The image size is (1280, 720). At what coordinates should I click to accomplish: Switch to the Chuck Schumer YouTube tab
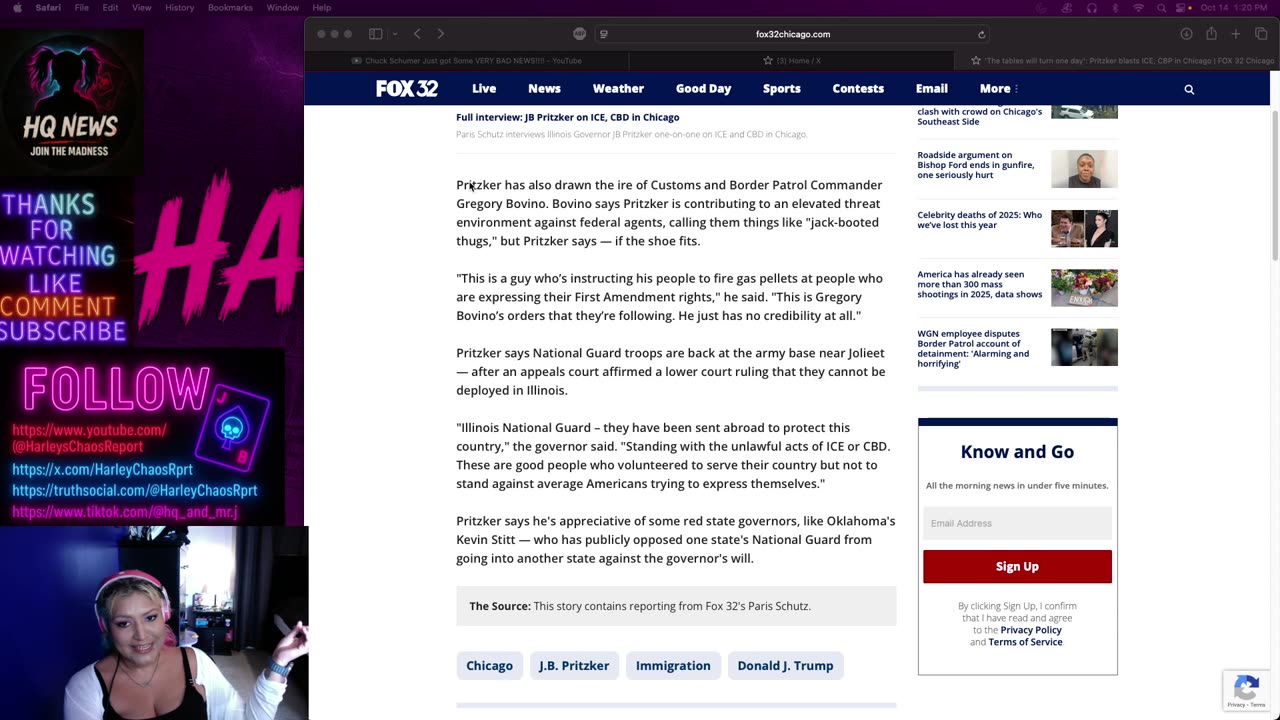pos(465,61)
